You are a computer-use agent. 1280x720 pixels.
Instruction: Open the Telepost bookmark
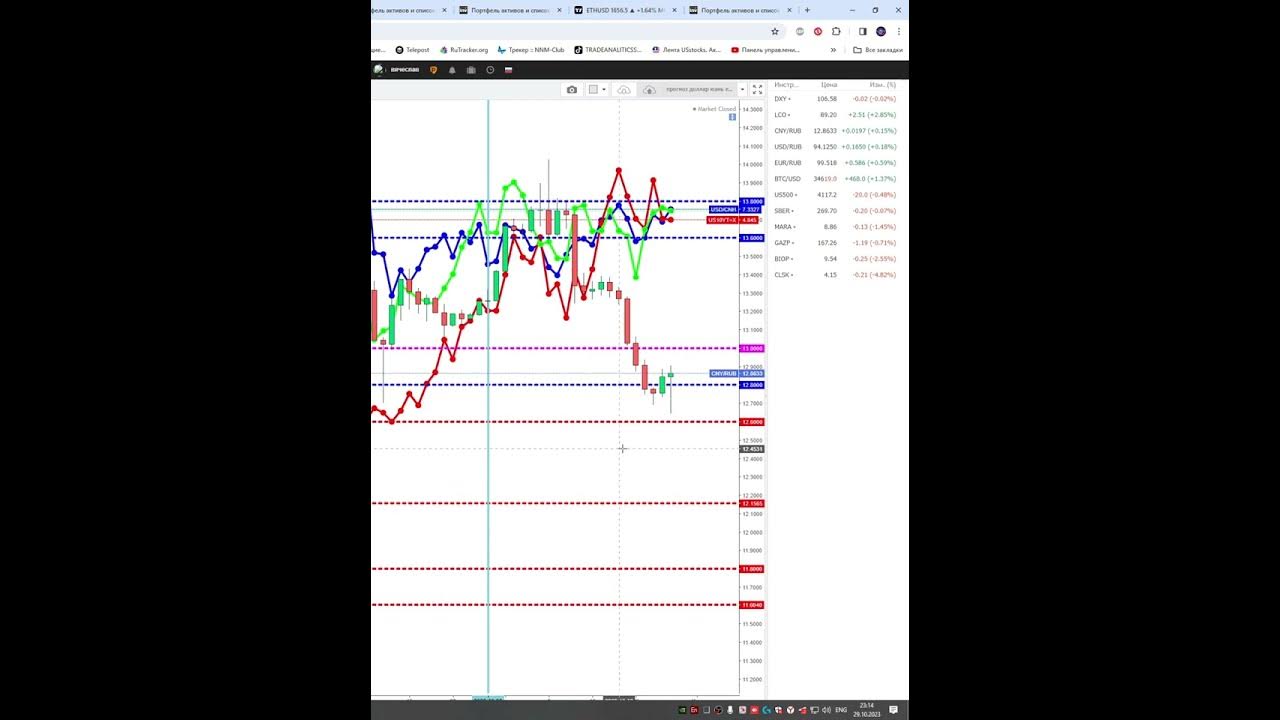[412, 49]
